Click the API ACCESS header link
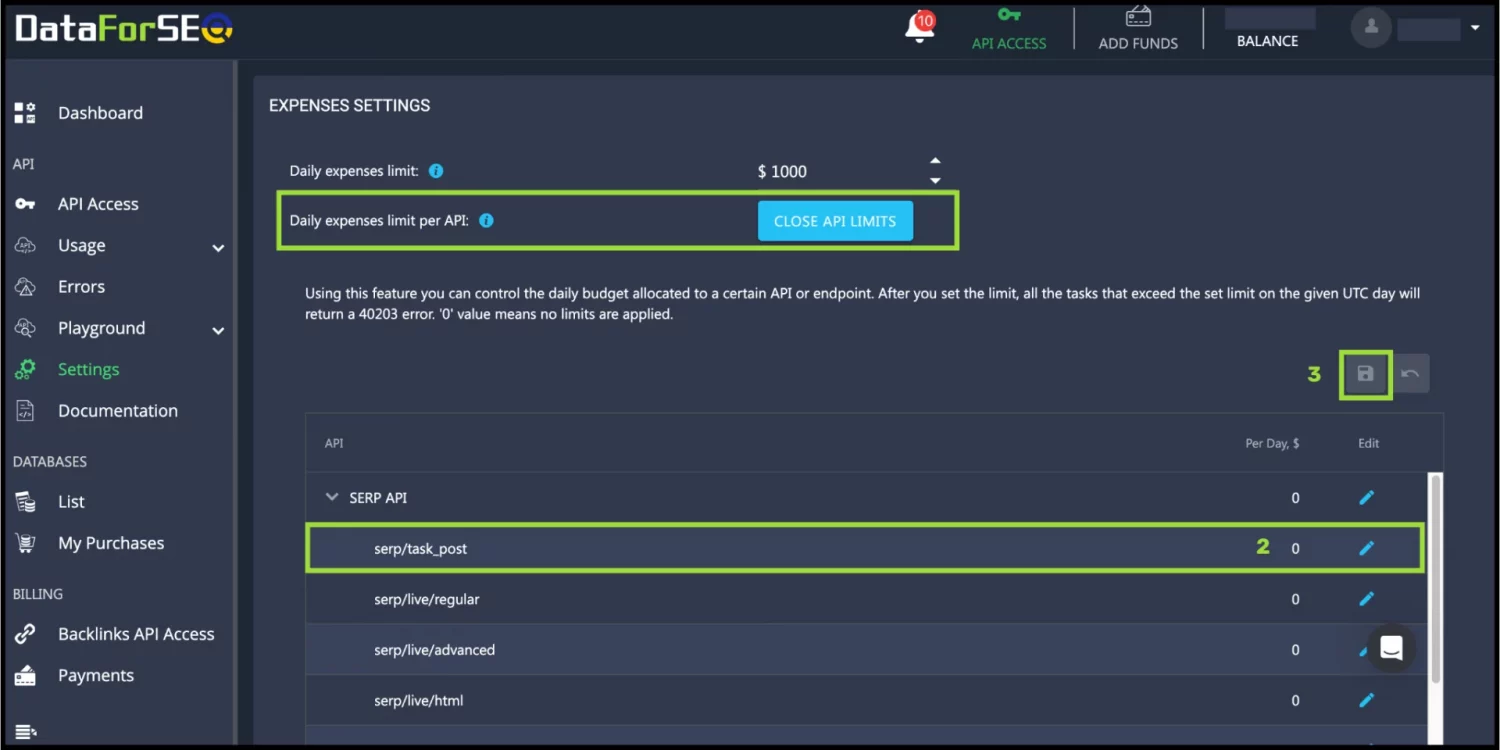 1009,43
